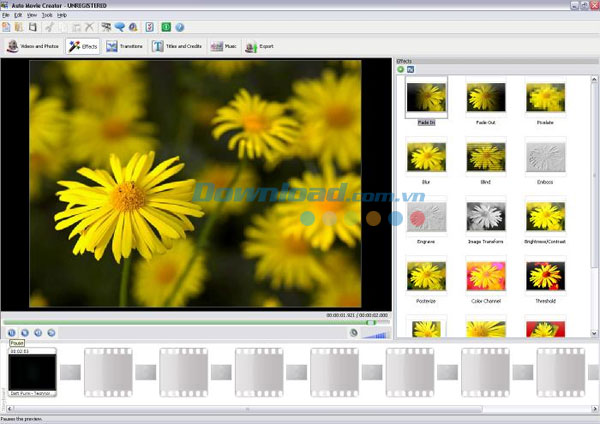Viewport: 600px width, 424px height.
Task: Open the Export tab
Action: point(258,46)
